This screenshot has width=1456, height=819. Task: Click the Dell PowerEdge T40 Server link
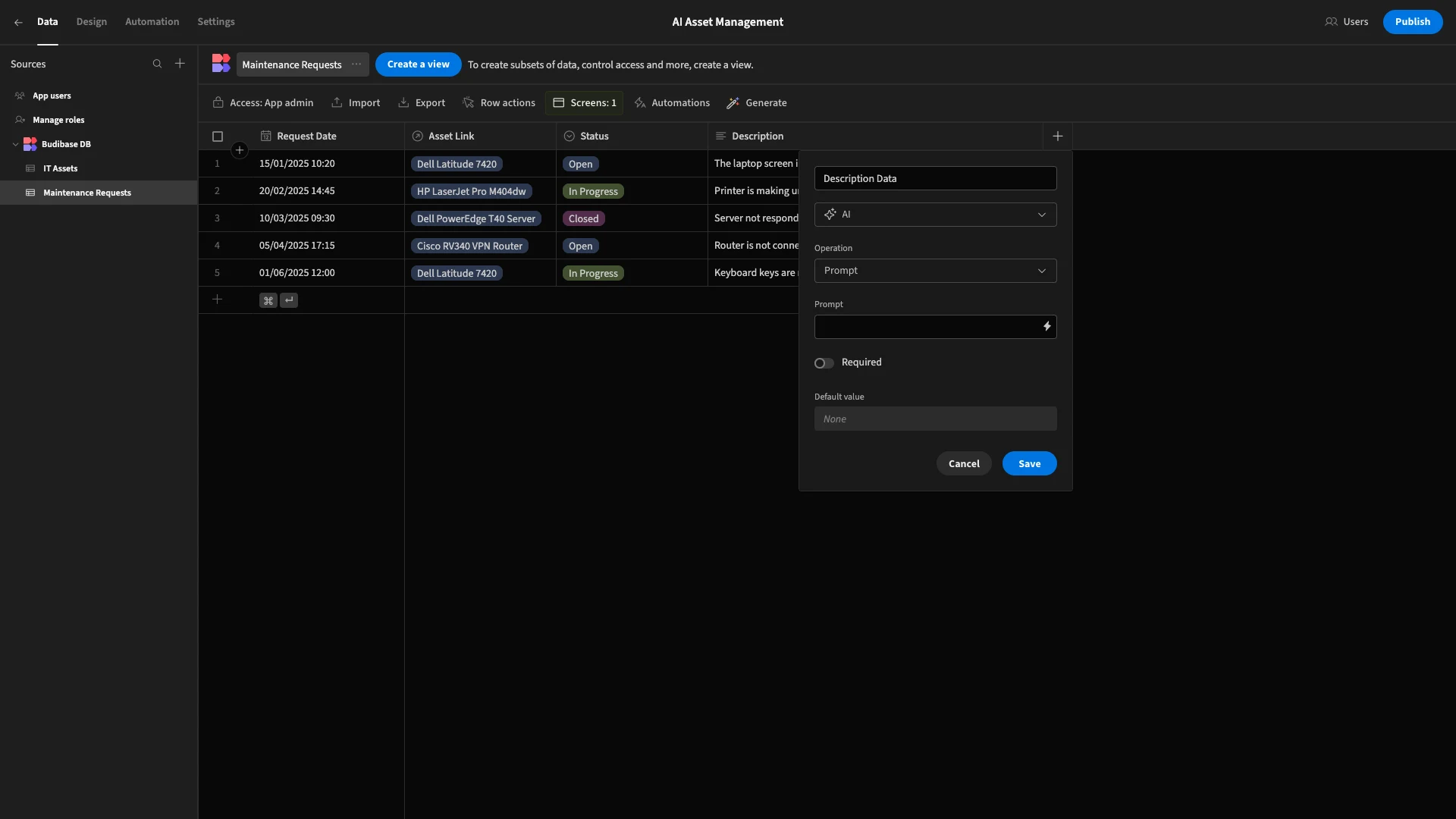point(476,218)
